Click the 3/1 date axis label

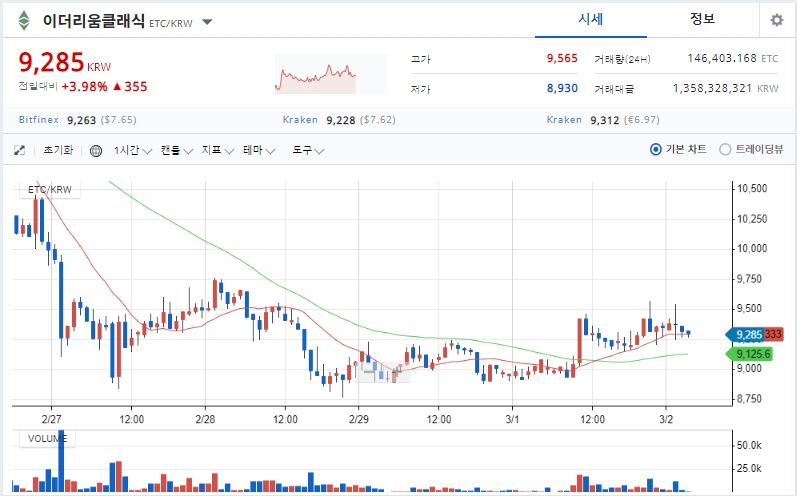pyautogui.click(x=512, y=419)
